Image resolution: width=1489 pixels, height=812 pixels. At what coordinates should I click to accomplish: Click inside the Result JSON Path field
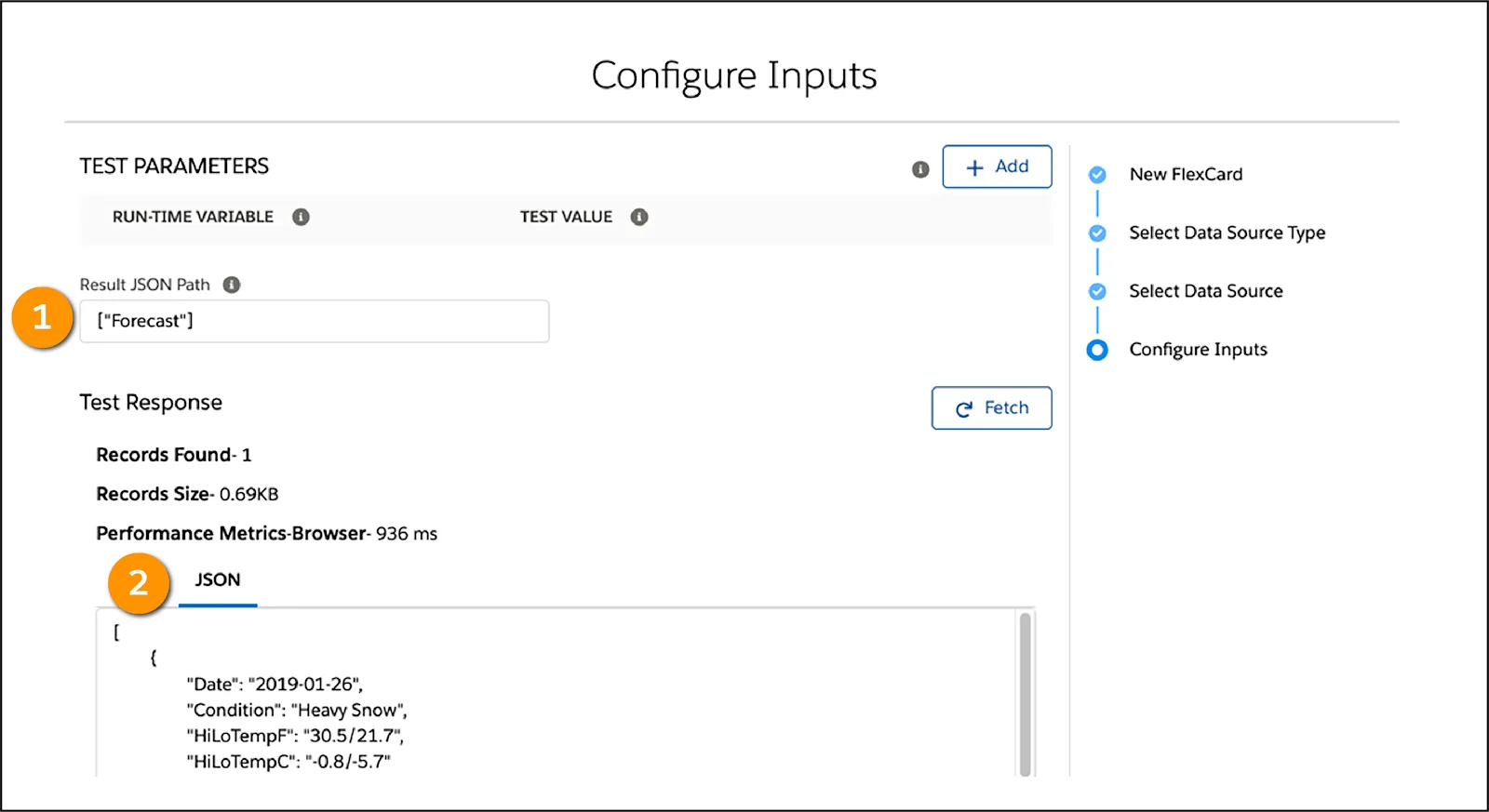(314, 321)
